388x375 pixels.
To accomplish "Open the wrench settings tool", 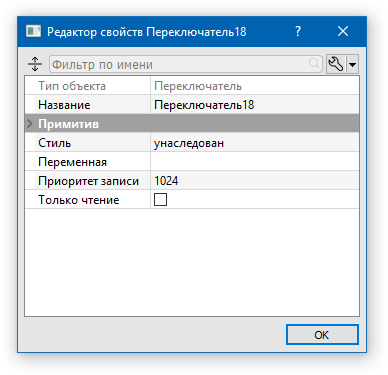I will pyautogui.click(x=336, y=64).
